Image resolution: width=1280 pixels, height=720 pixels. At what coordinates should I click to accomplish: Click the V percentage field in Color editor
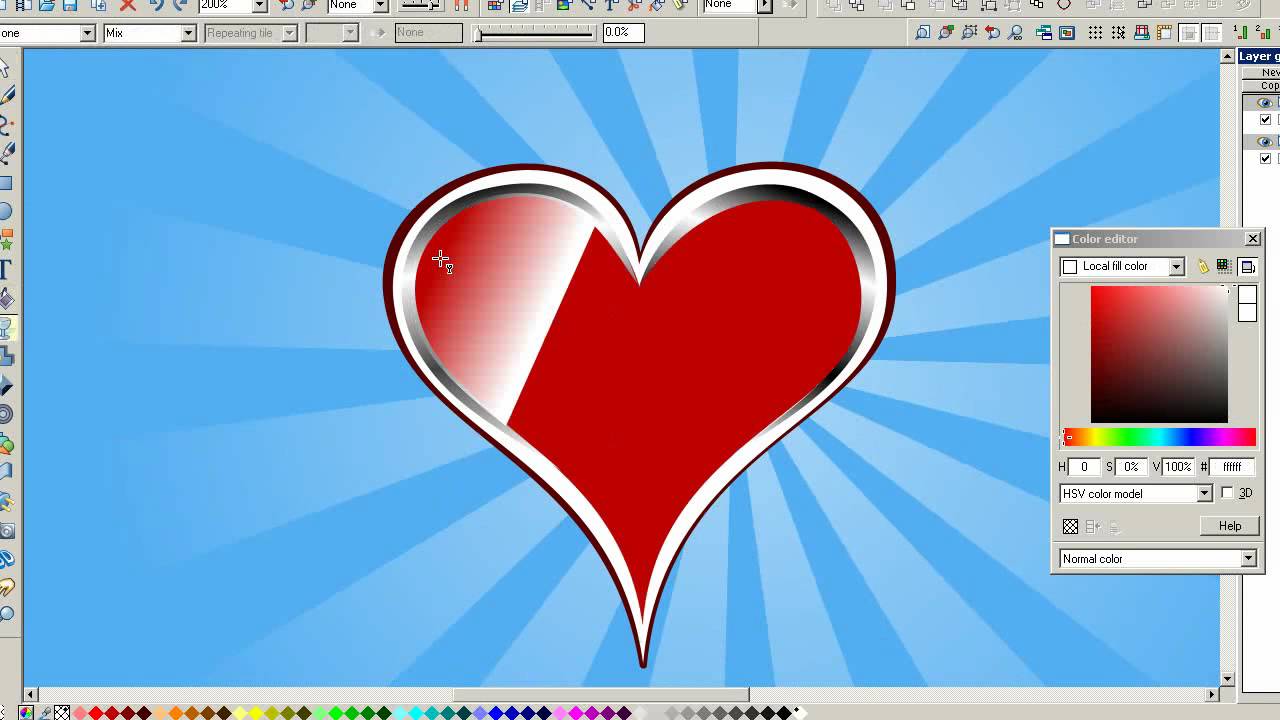1178,467
